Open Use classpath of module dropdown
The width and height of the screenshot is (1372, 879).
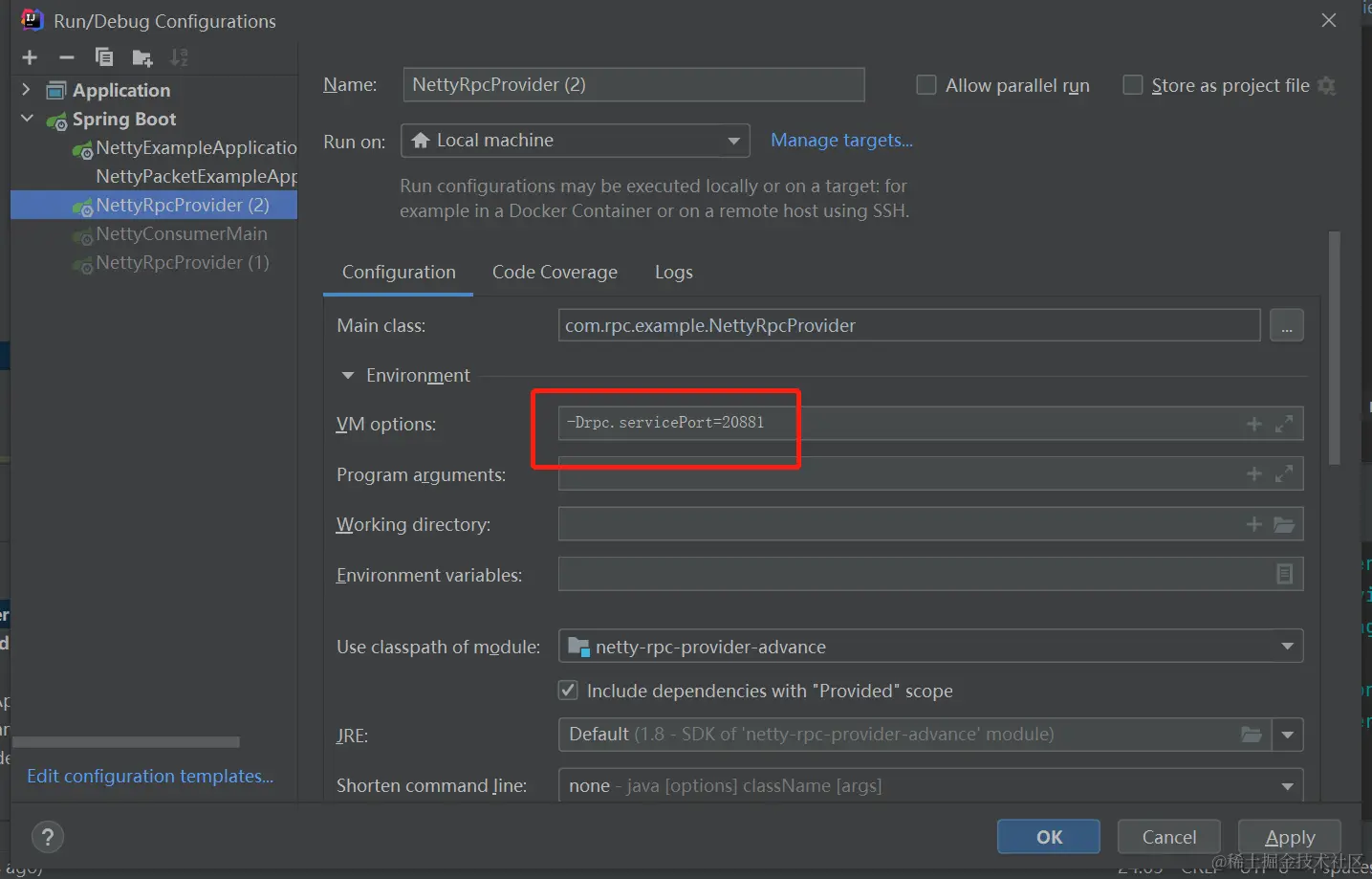[x=930, y=647]
